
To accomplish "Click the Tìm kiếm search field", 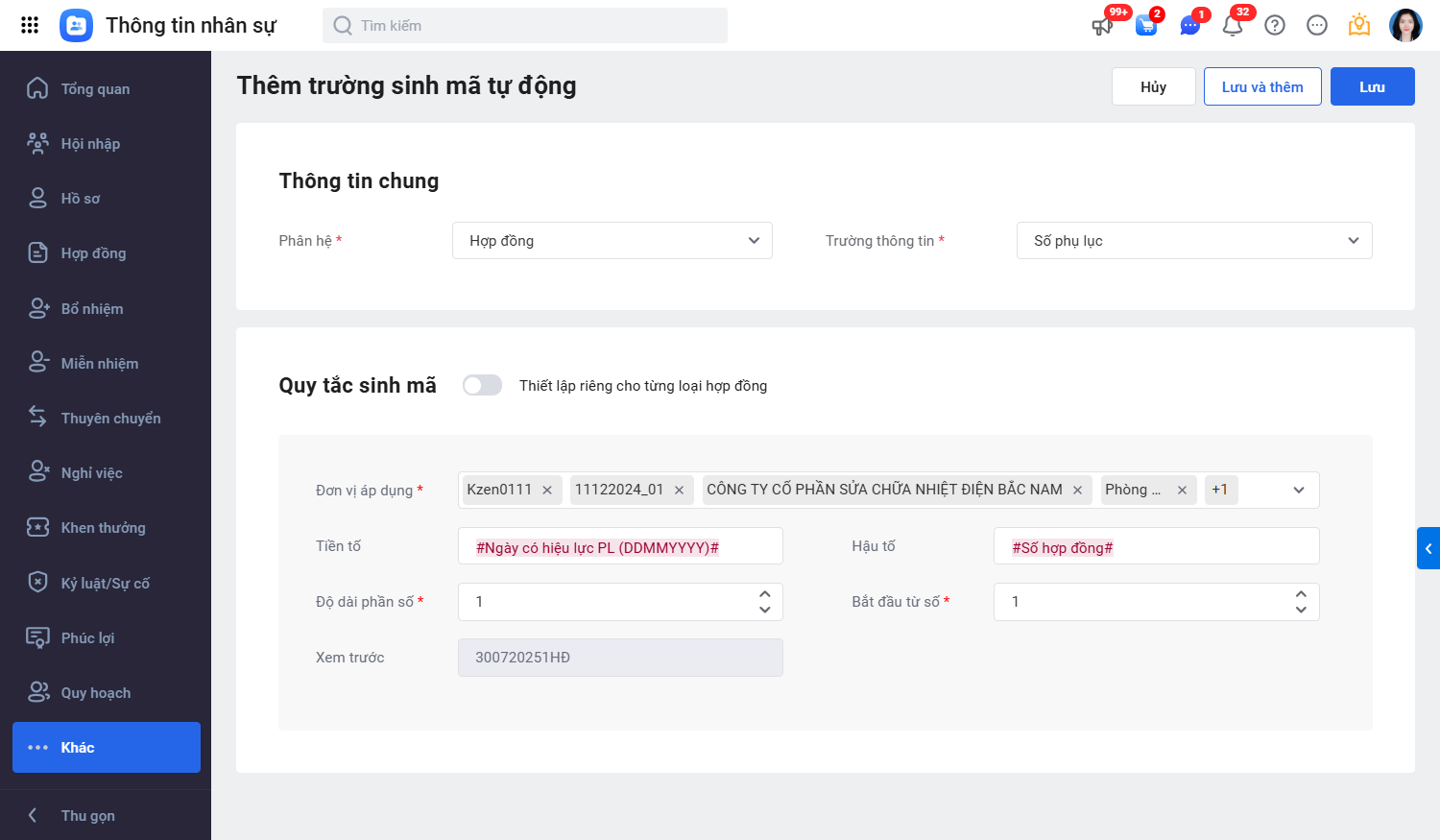I will (x=525, y=26).
